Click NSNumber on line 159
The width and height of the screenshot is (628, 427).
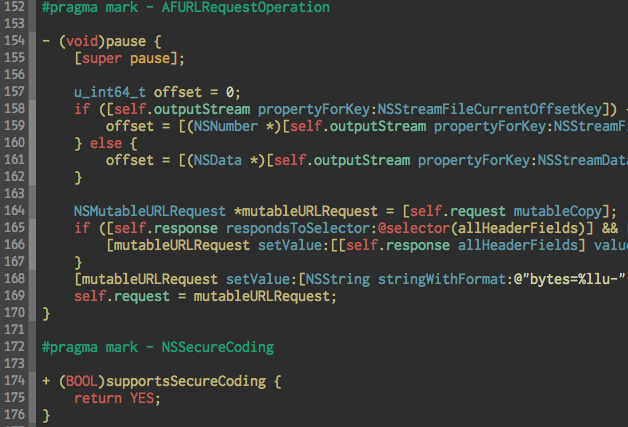[225, 126]
